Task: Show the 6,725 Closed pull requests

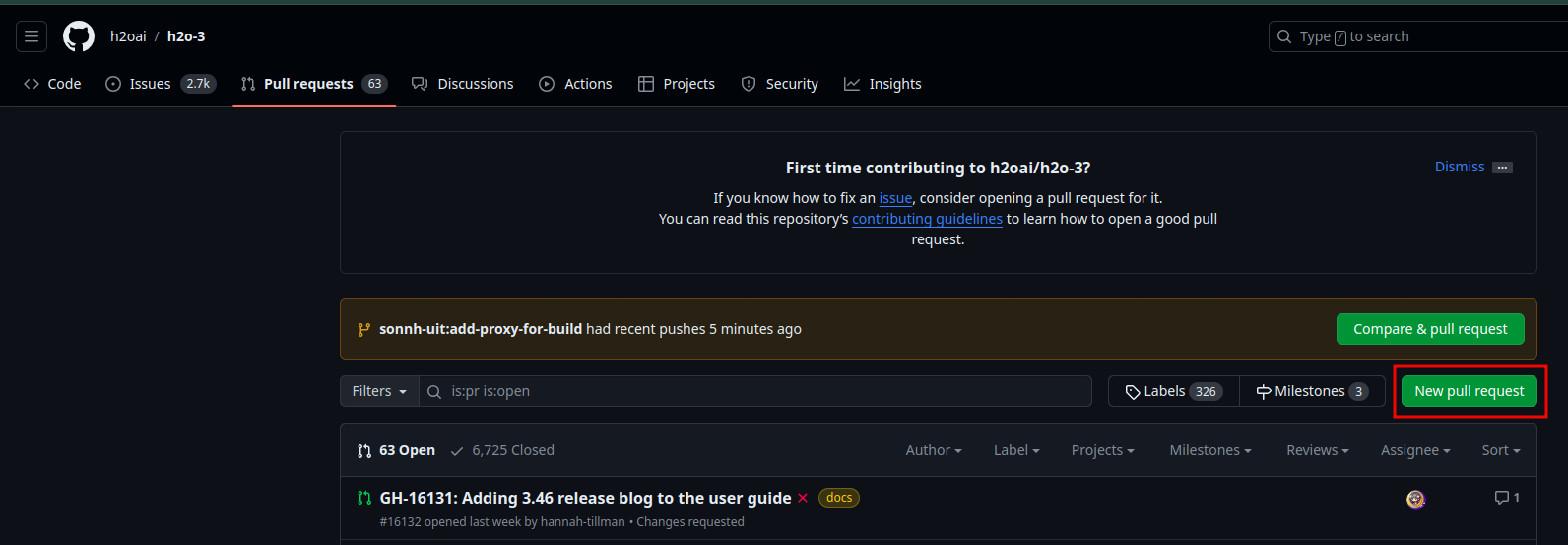Action: (x=502, y=450)
